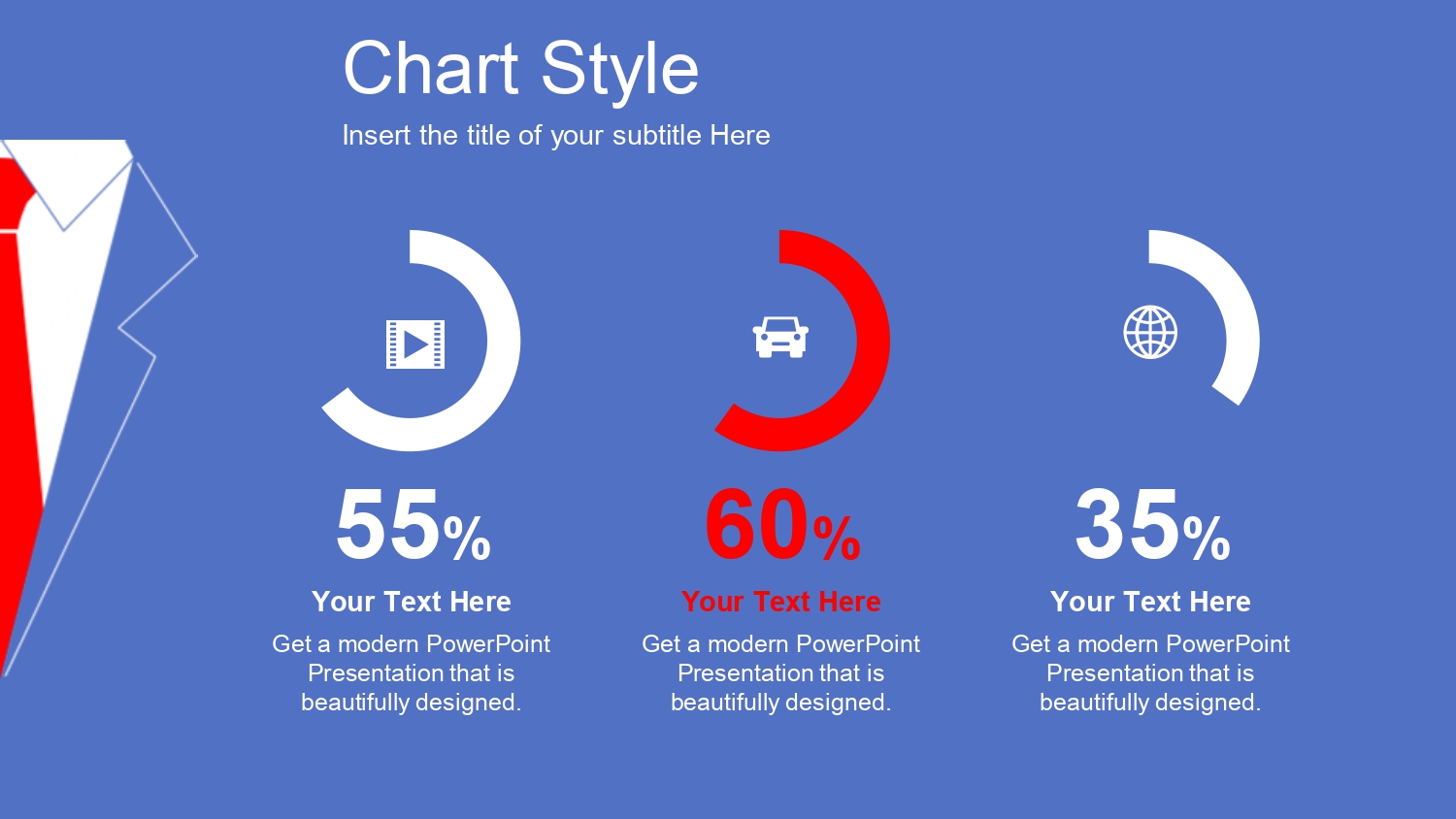Click the 35% number text
Viewport: 1456px width, 819px height.
1152,525
